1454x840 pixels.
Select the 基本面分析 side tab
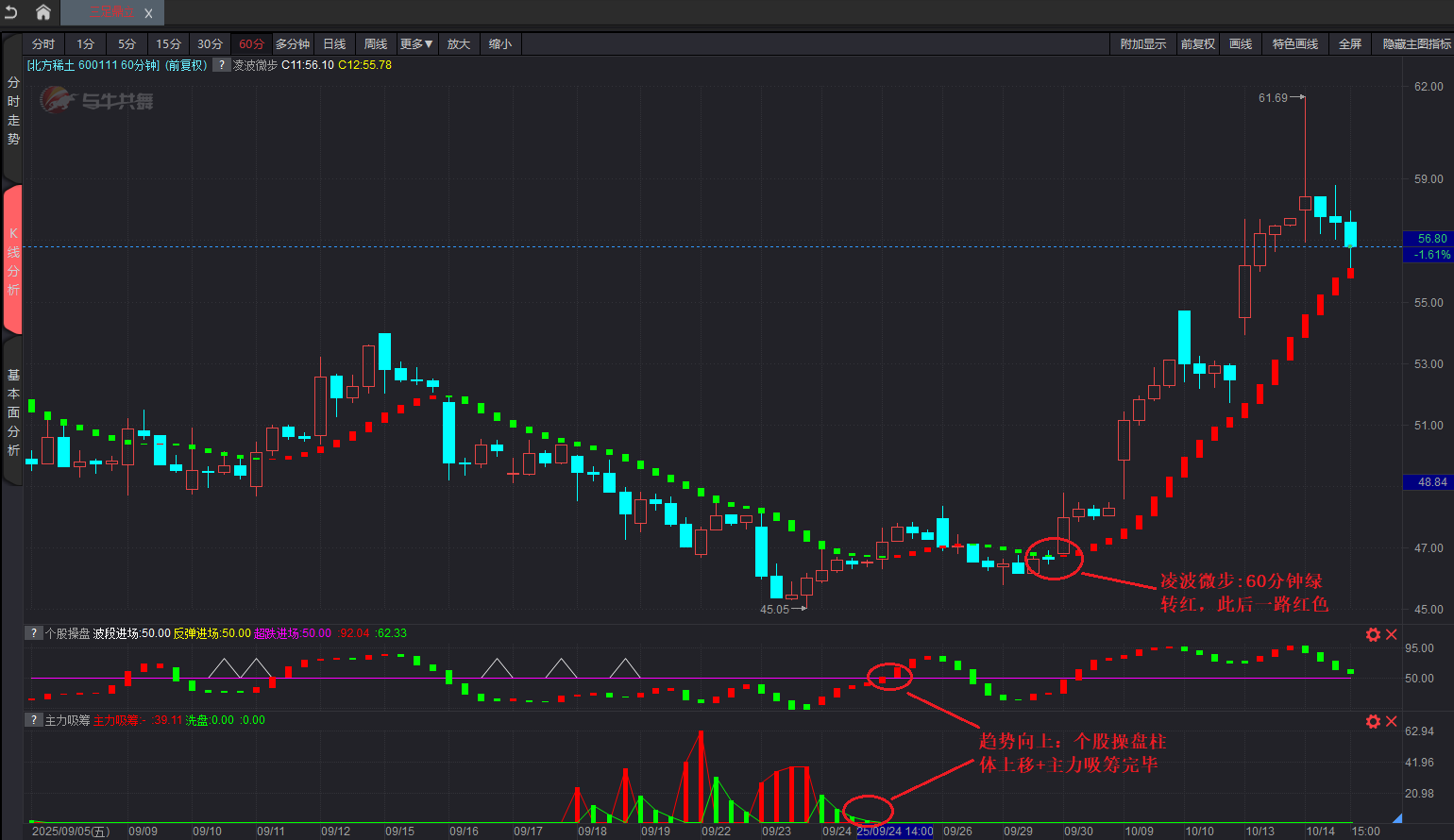coord(13,412)
